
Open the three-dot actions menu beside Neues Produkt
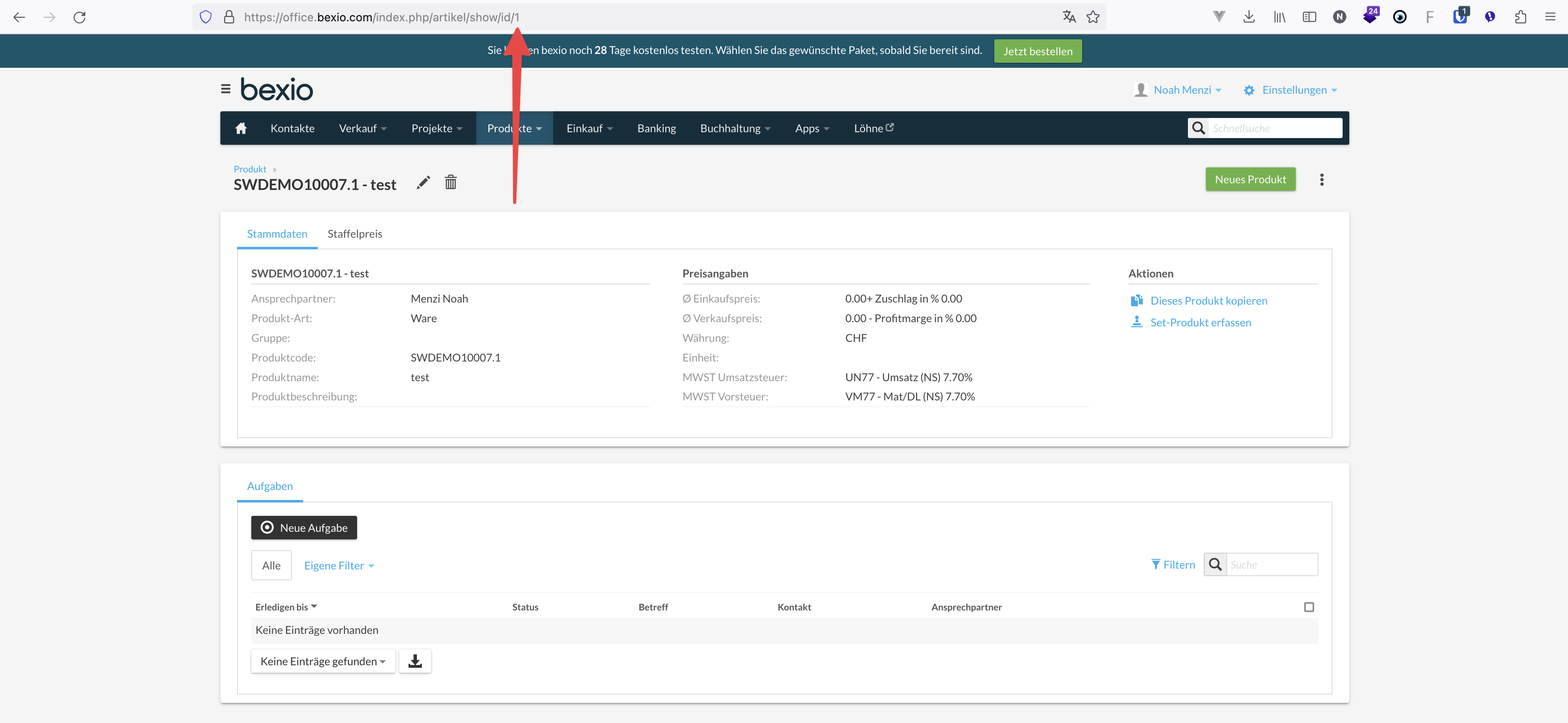pyautogui.click(x=1322, y=179)
